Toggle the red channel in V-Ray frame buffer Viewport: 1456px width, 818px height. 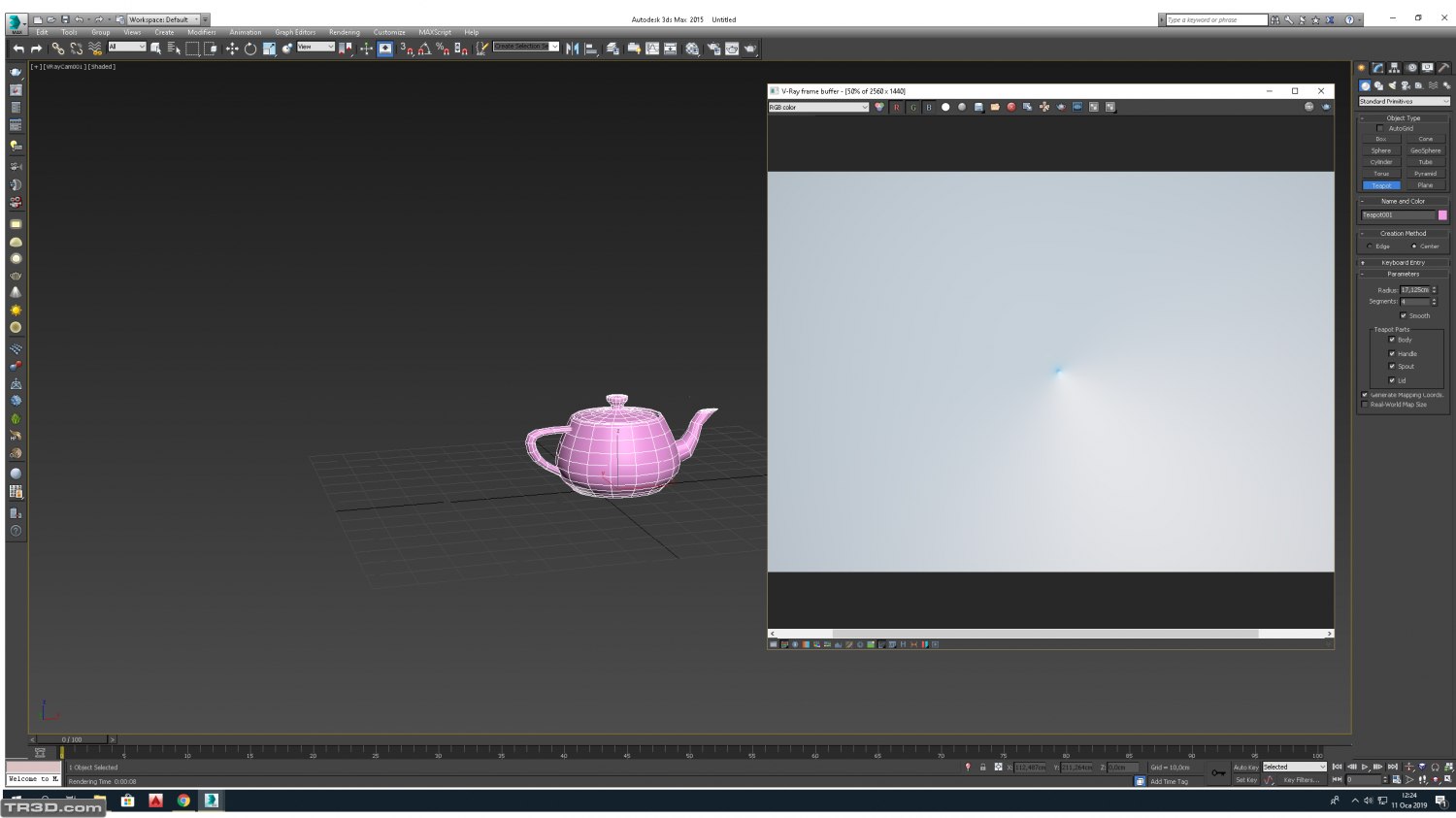[x=896, y=107]
